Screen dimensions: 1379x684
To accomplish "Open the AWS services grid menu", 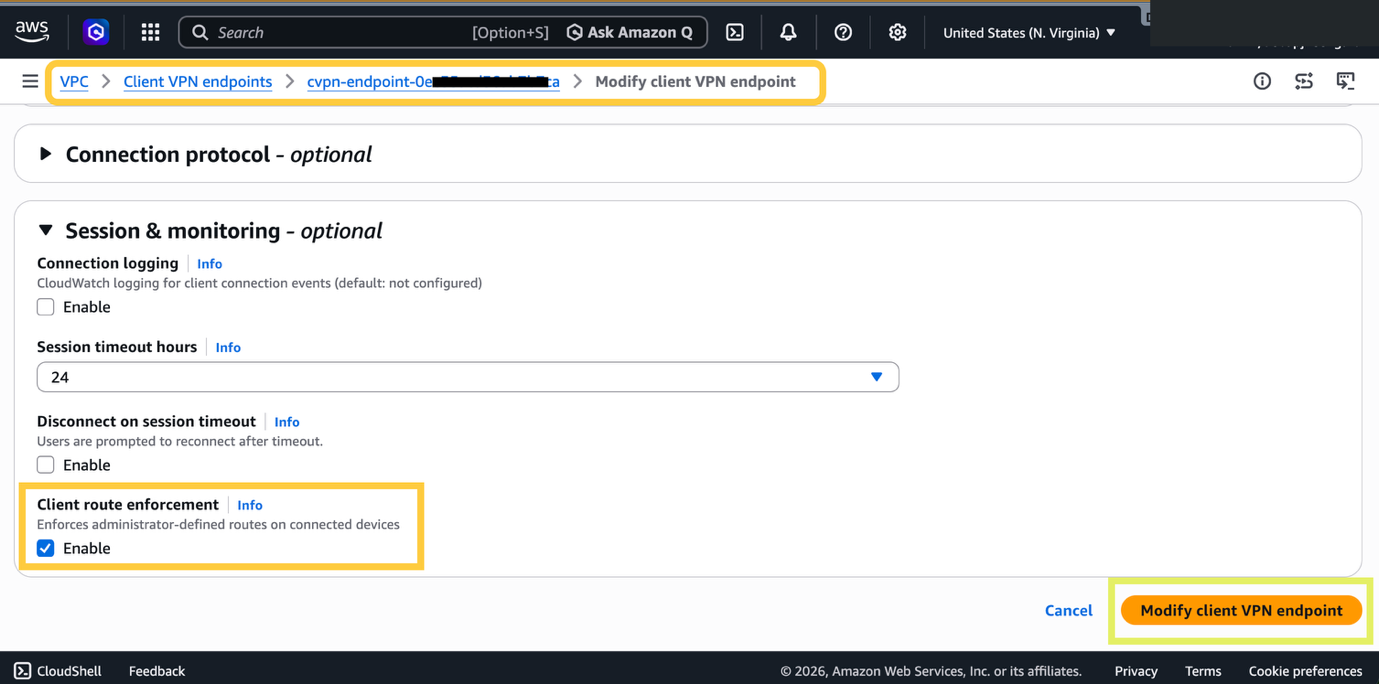I will click(x=150, y=32).
